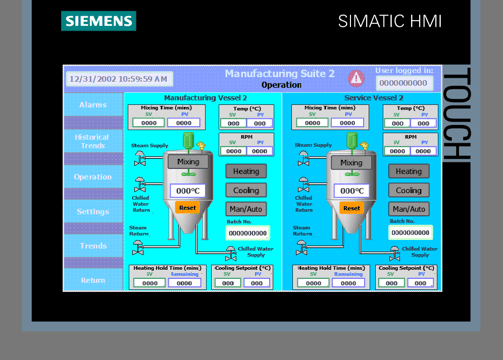
Task: Set RPM SV for Manufacturing Vessel 2
Action: [233, 151]
